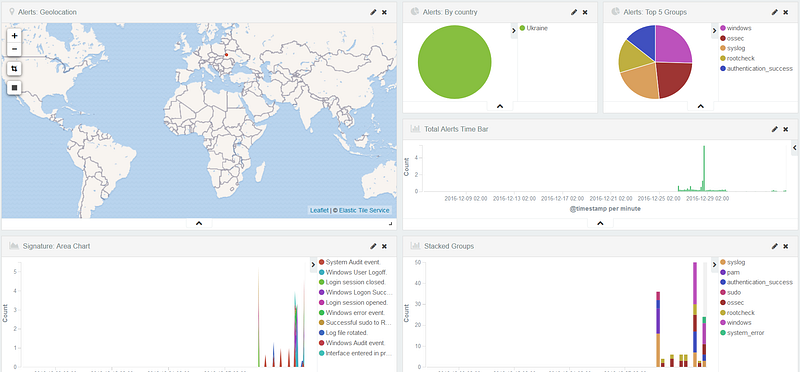Open the Geolocation panel spy chevron
Image resolution: width=800 pixels, height=372 pixels.
click(x=199, y=224)
